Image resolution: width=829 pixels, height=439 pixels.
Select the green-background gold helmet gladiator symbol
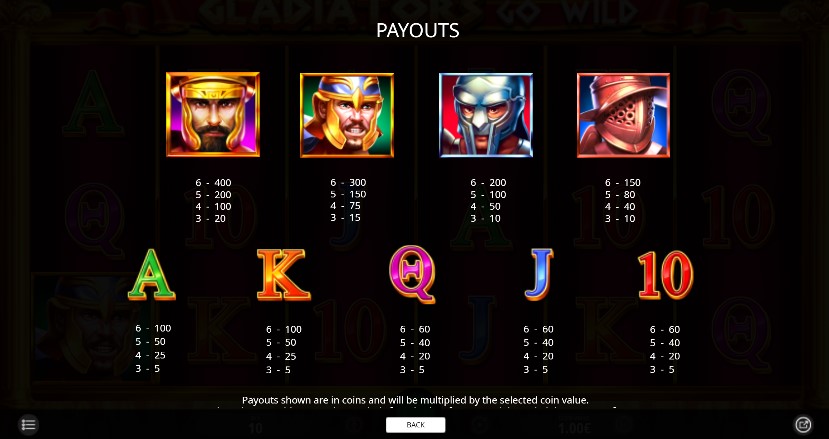(347, 115)
